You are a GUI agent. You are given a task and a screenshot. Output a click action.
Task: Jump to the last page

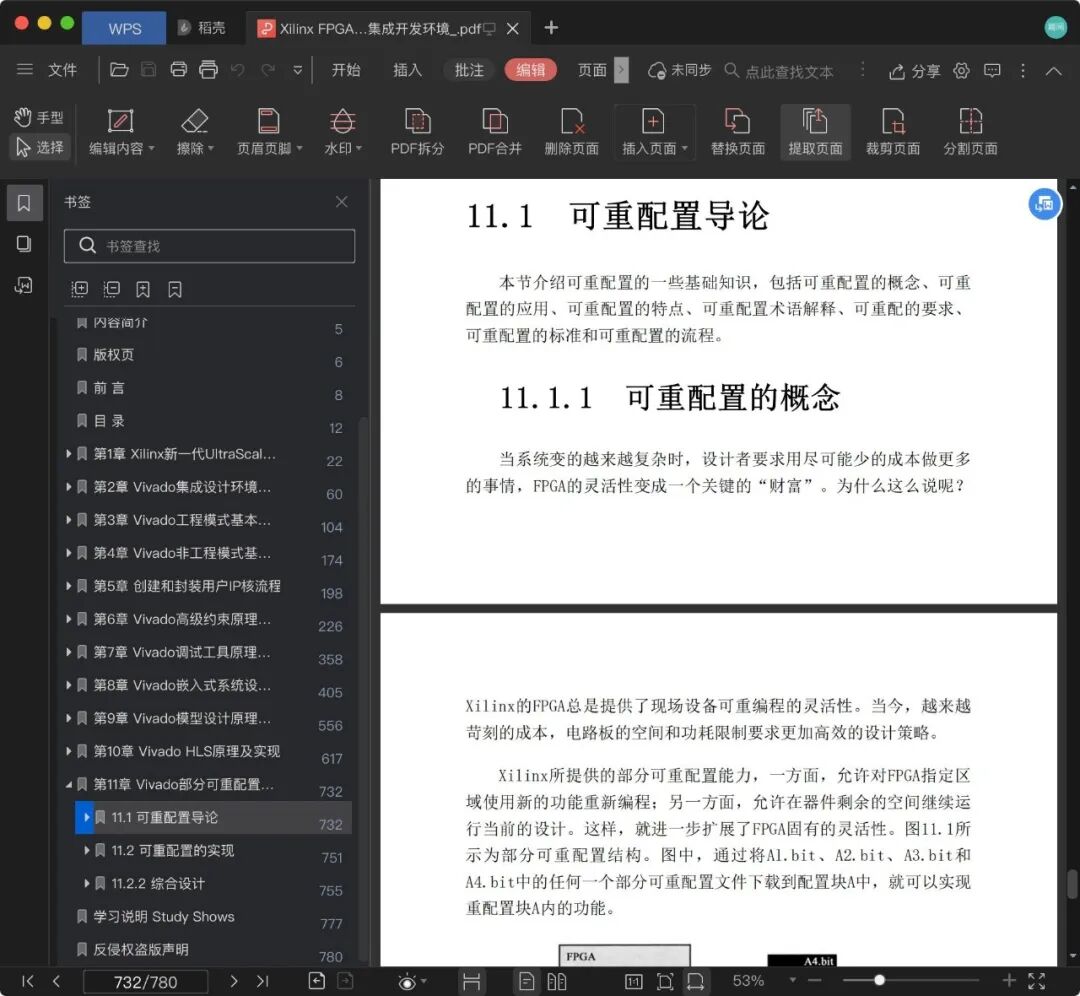262,982
